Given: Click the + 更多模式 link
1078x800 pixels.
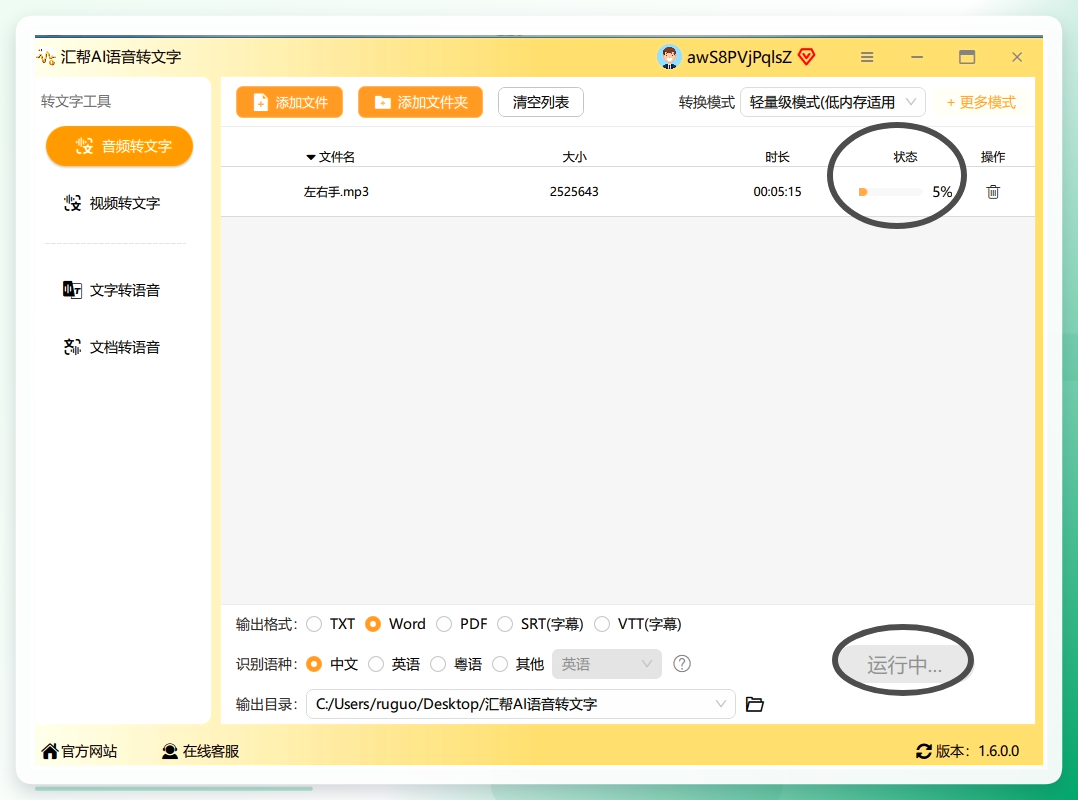Looking at the screenshot, I should [980, 102].
